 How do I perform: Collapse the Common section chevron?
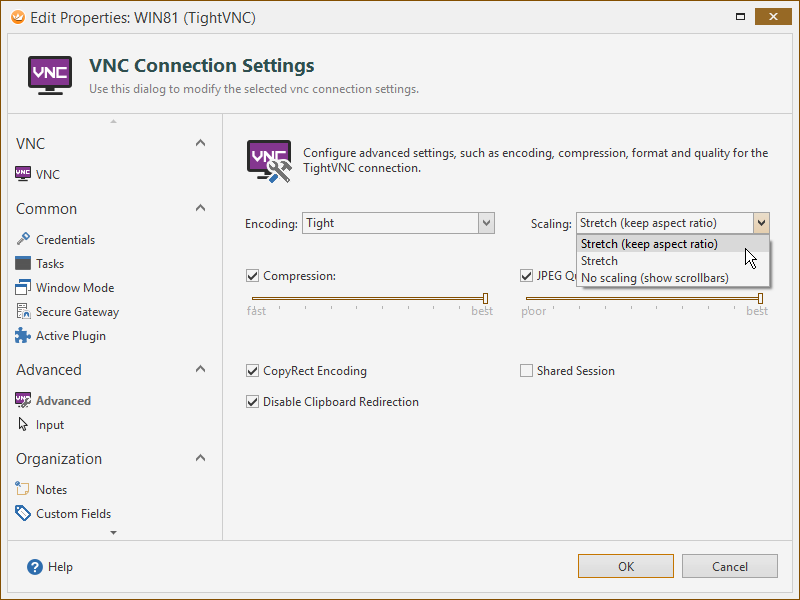pos(200,208)
